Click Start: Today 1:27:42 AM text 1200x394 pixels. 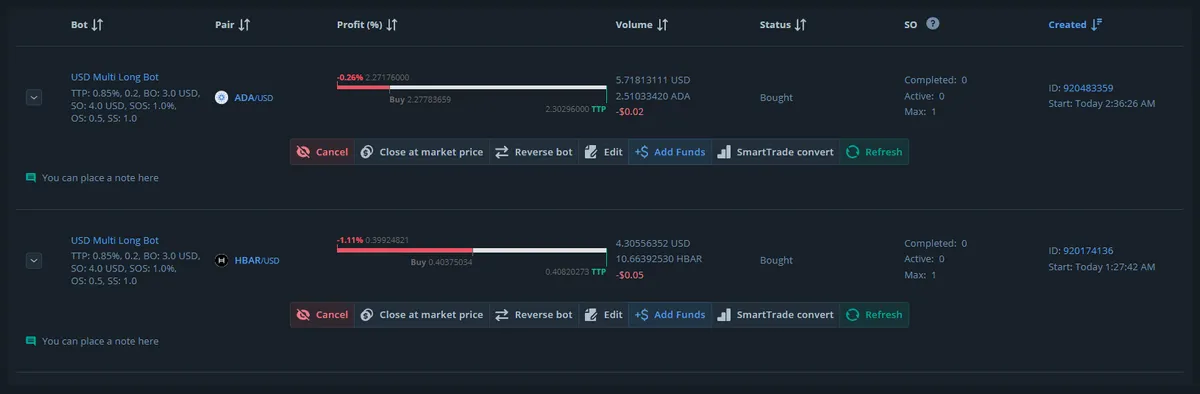(x=1102, y=267)
